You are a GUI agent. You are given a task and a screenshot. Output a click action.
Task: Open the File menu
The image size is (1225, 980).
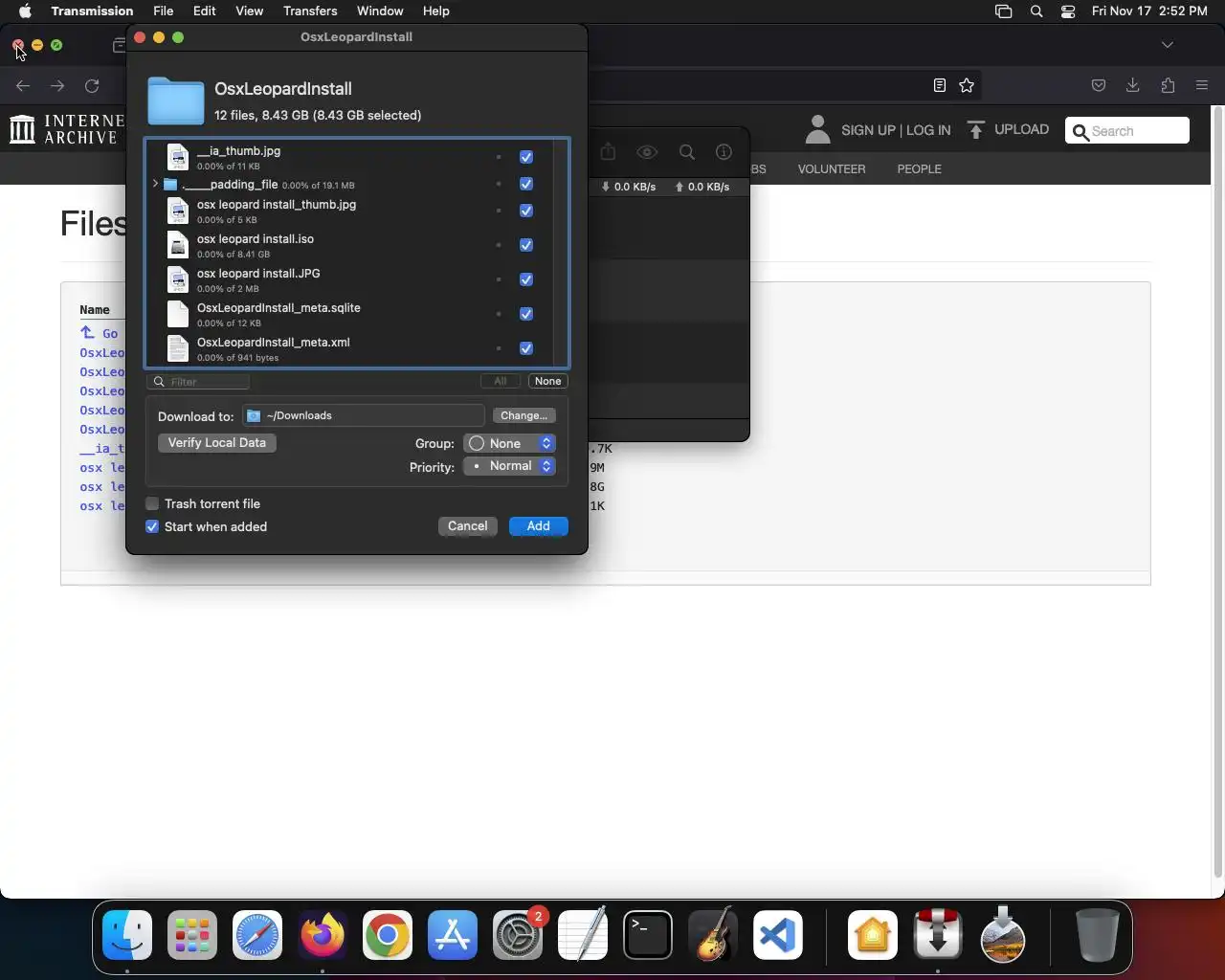164,11
